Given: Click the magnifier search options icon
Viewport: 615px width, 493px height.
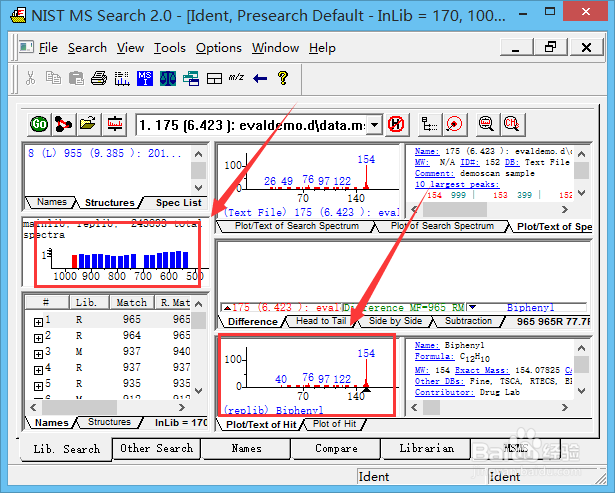Looking at the screenshot, I should pos(486,124).
